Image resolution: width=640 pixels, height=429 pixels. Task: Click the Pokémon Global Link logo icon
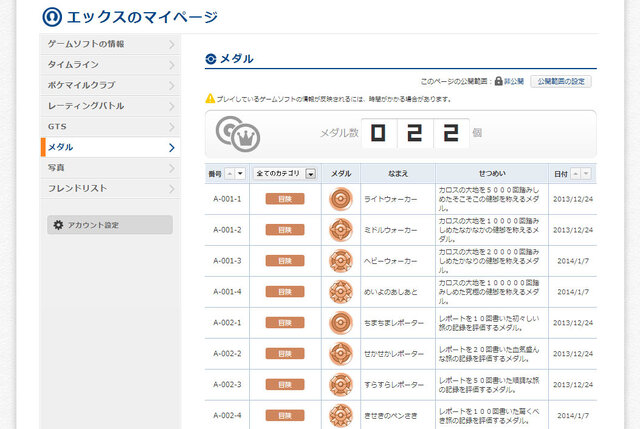coord(52,17)
